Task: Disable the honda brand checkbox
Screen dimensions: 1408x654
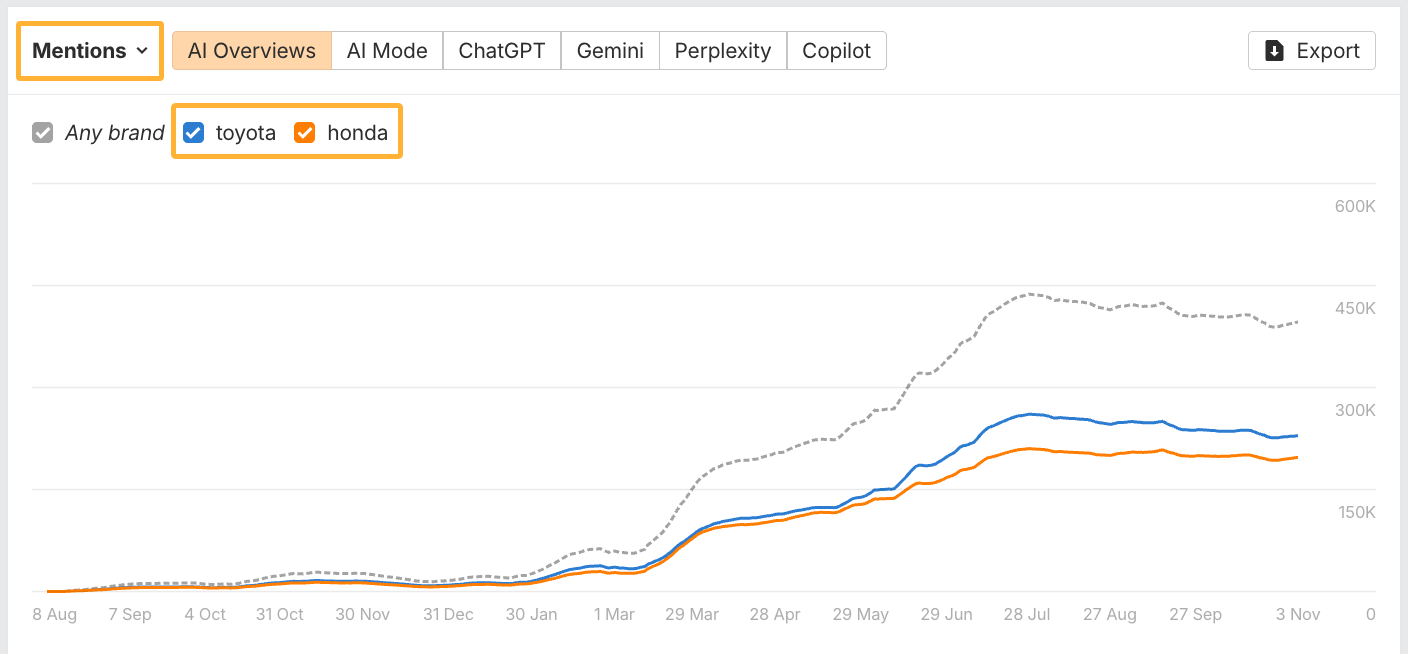Action: point(306,131)
